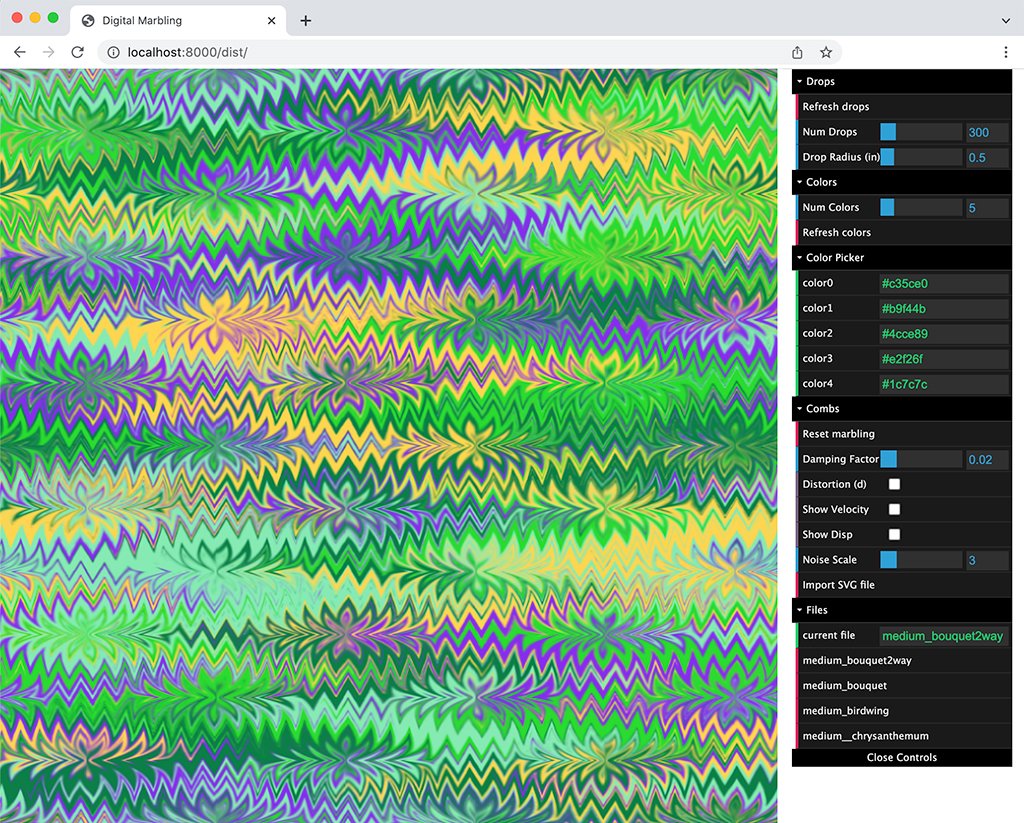Screen dimensions: 1024x823
Task: Enable the Show Disp checkbox
Action: click(x=894, y=534)
